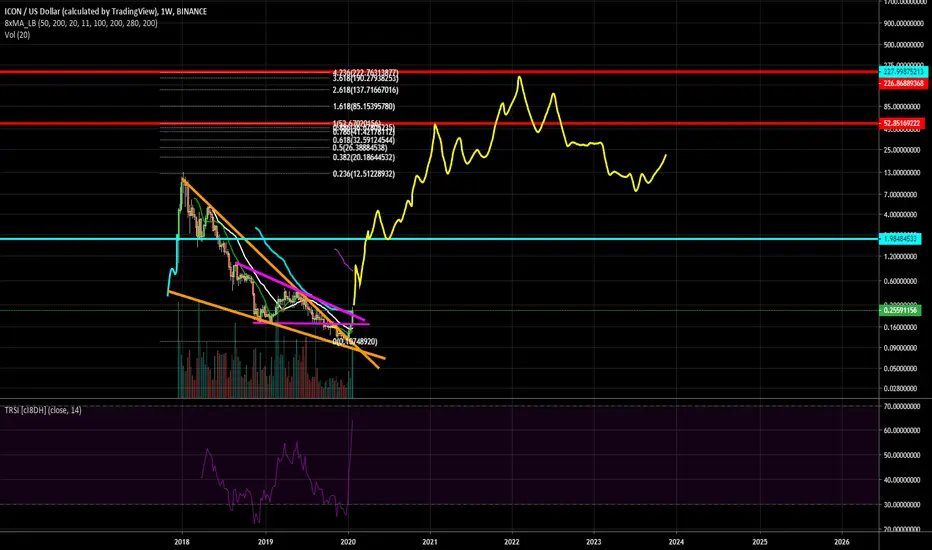Select the green 0.25591156 current price label
This screenshot has width=932, height=550.
pyautogui.click(x=900, y=310)
